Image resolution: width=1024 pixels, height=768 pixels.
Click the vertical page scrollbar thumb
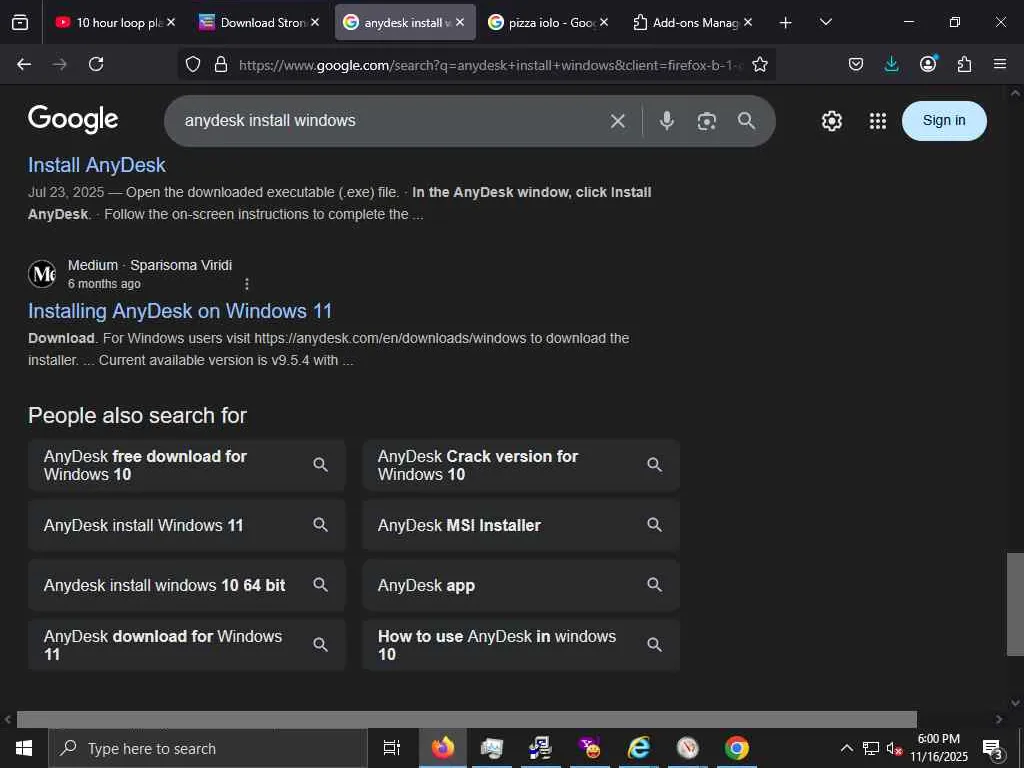(1015, 604)
